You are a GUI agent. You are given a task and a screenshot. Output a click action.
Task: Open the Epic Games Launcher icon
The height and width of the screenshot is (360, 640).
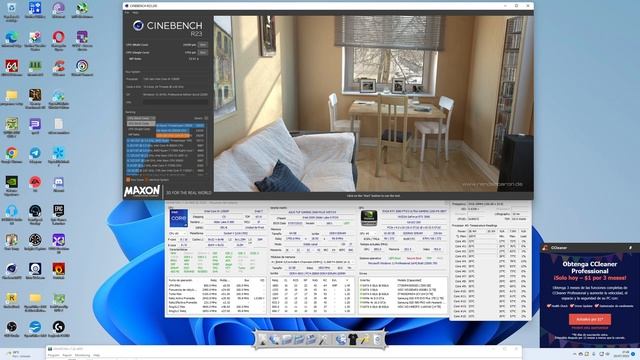coord(58,215)
